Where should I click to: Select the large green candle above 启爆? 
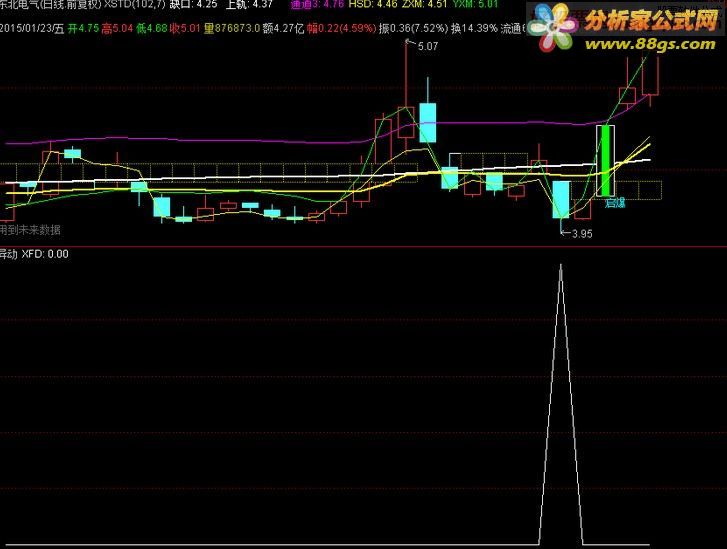(x=605, y=160)
